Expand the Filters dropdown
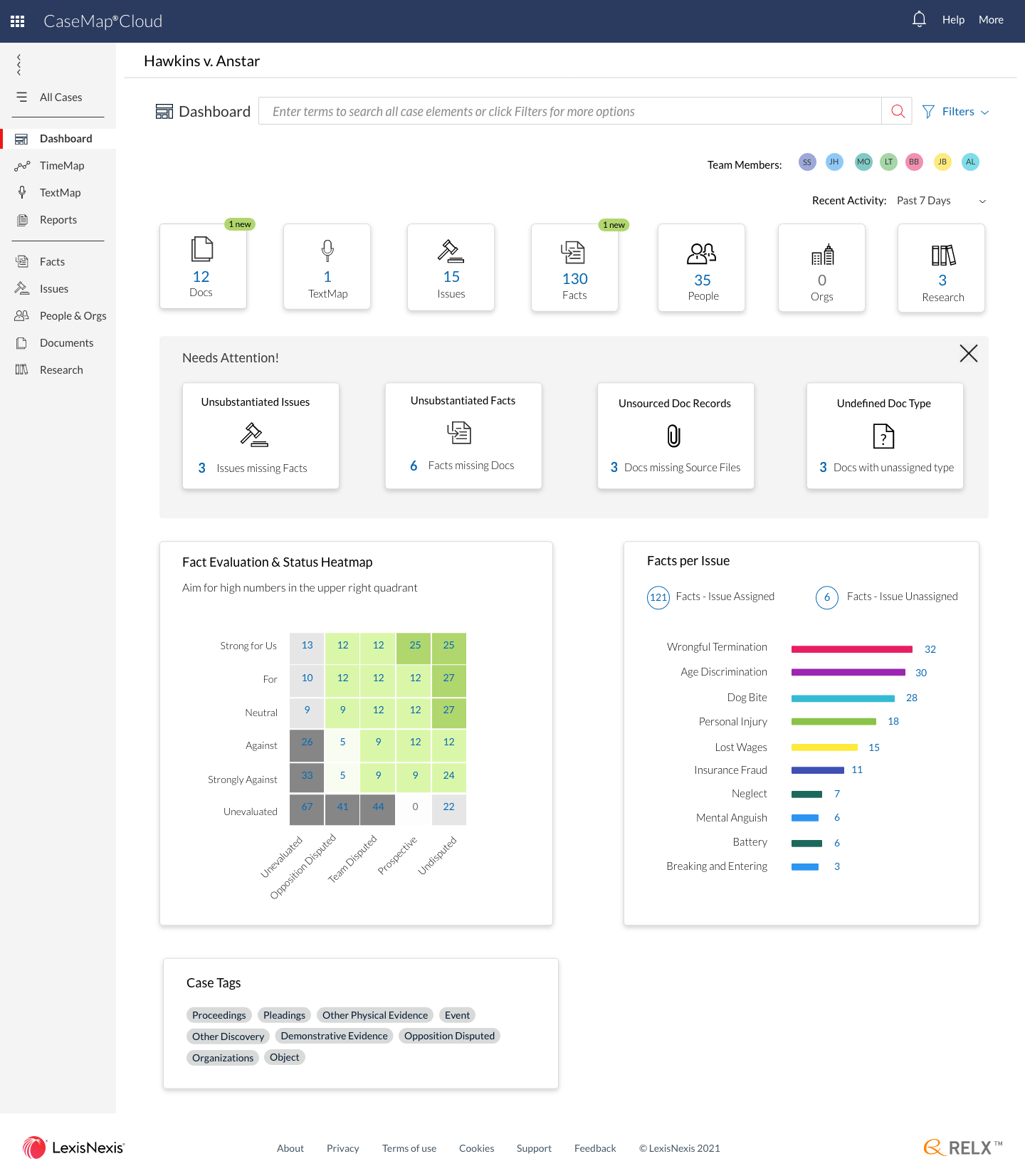Viewport: 1025px width, 1176px height. (957, 112)
